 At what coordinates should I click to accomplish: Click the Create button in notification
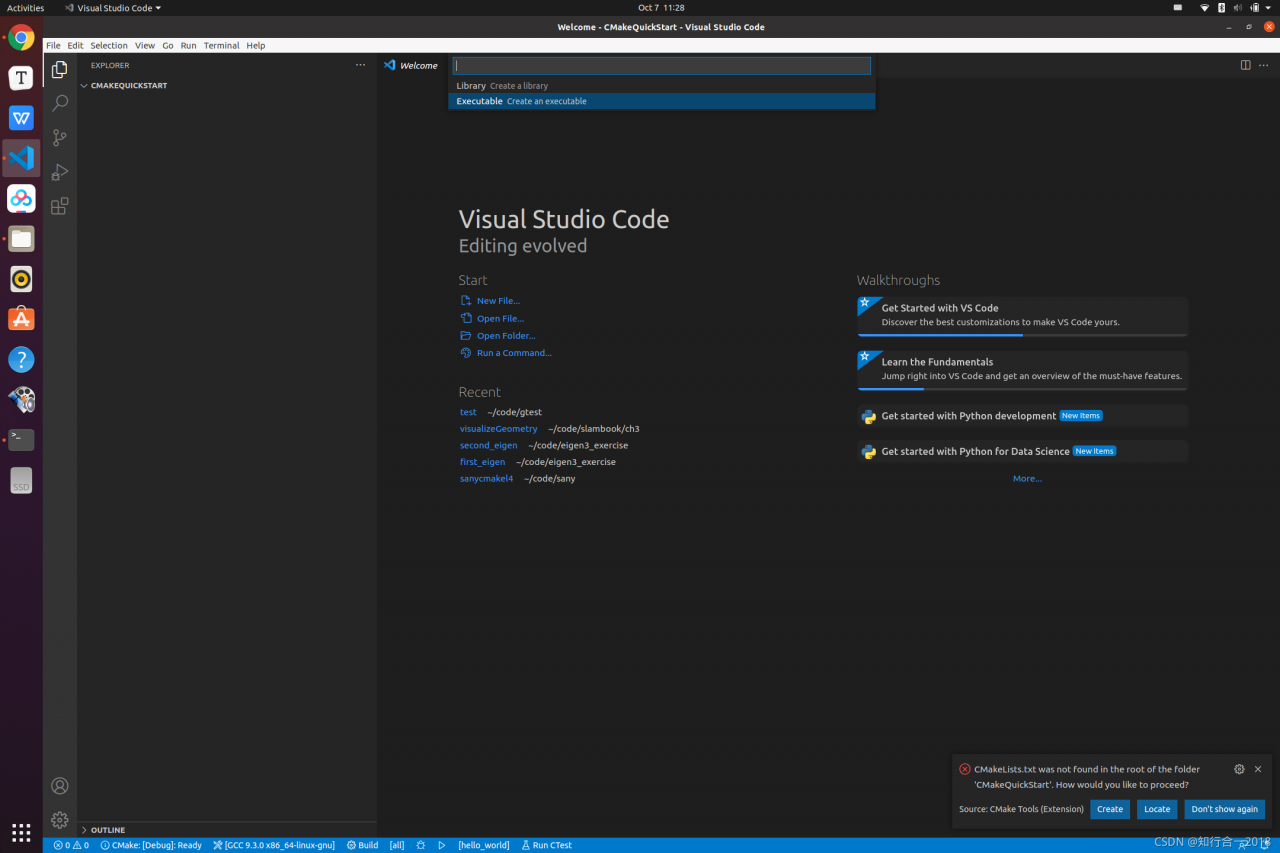click(1110, 809)
